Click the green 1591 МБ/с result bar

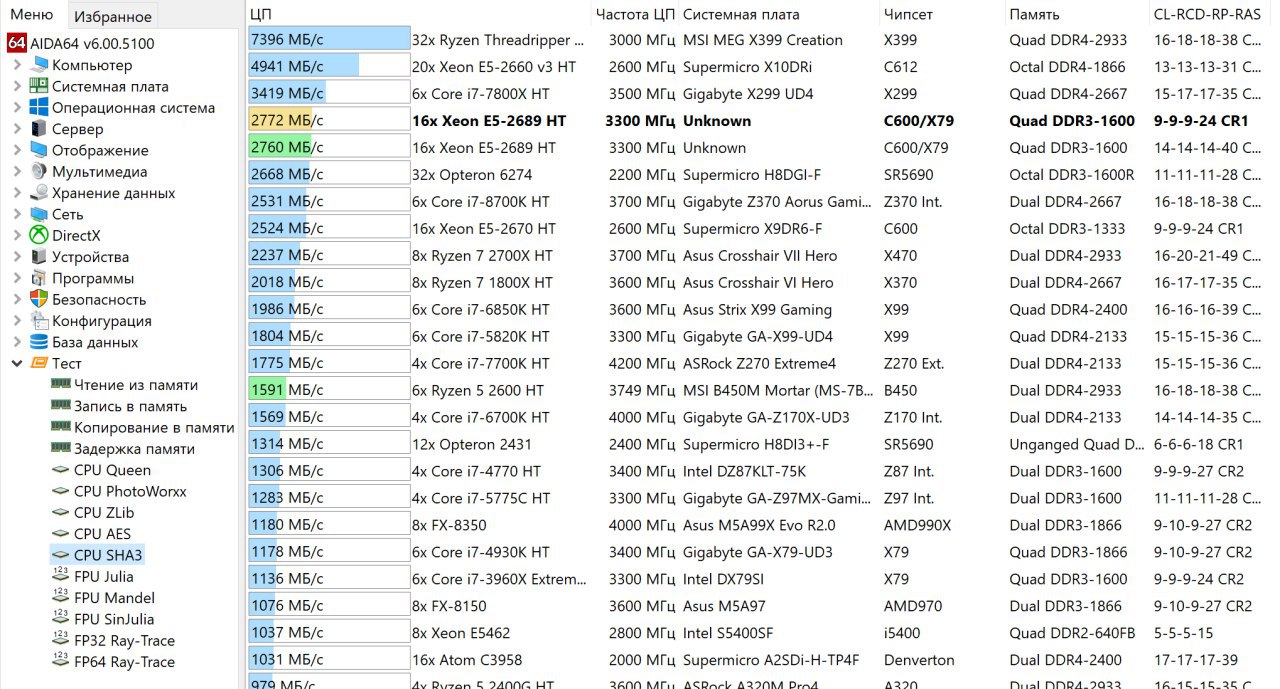[x=329, y=390]
